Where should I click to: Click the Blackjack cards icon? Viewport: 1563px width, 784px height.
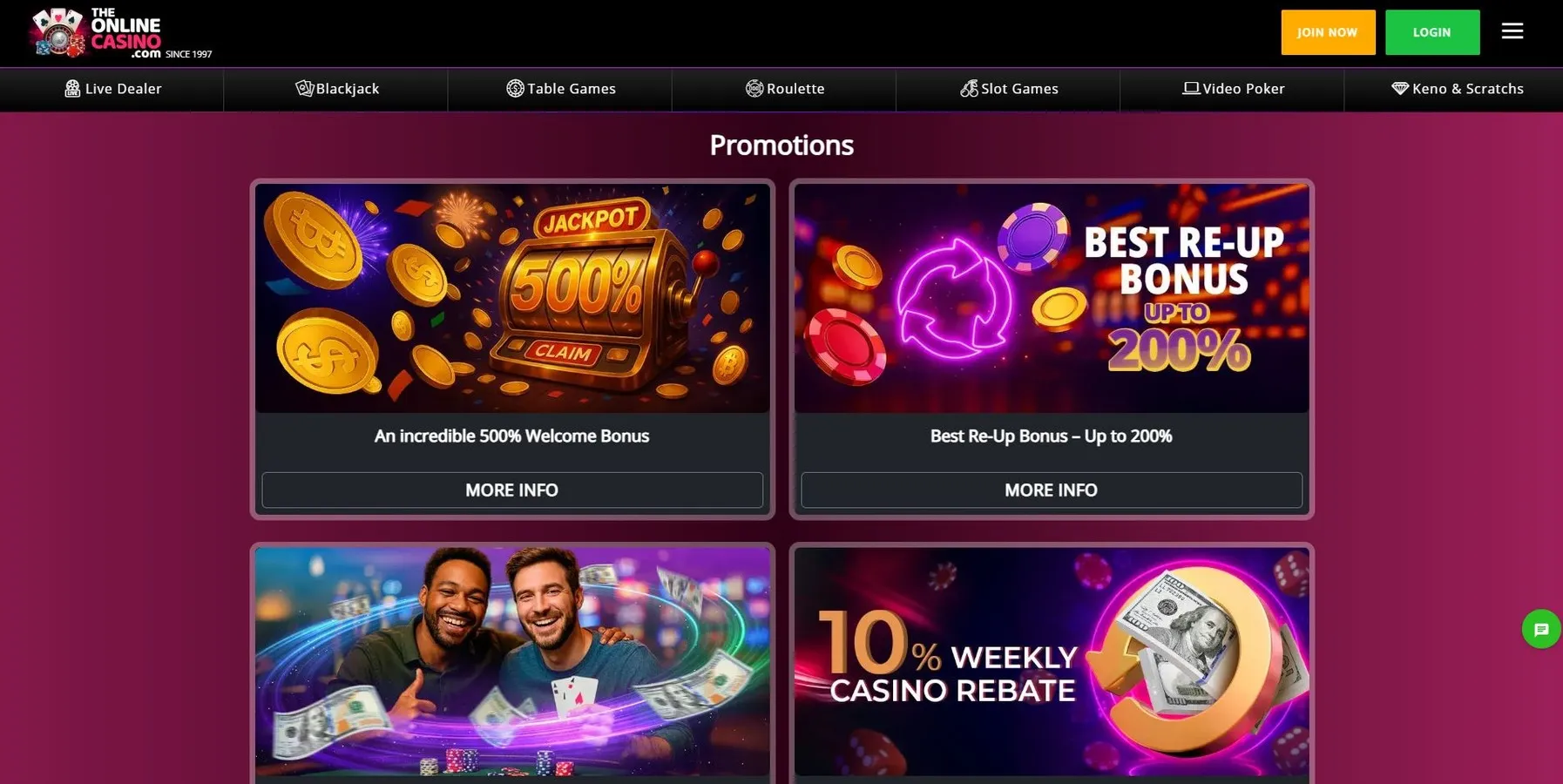pos(304,89)
